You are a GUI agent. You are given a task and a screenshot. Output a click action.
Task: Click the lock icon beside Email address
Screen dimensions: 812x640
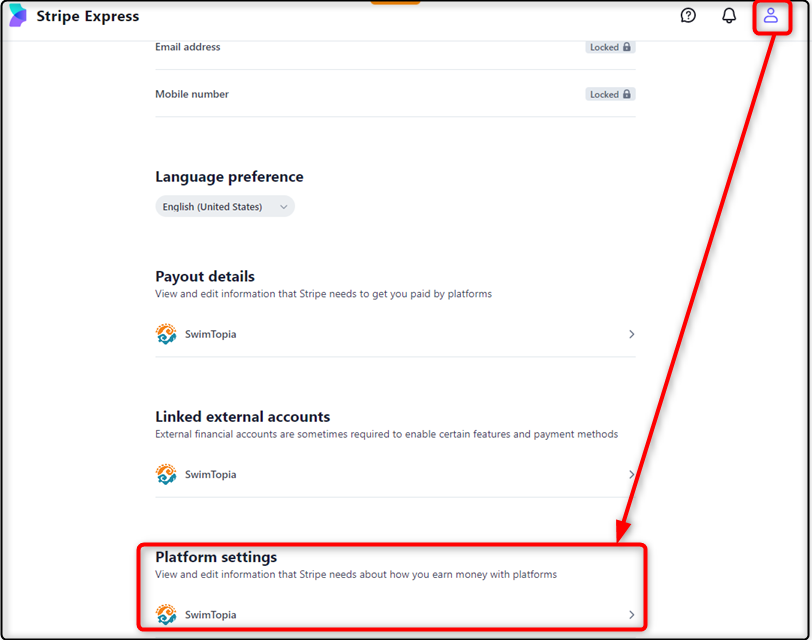[x=627, y=47]
